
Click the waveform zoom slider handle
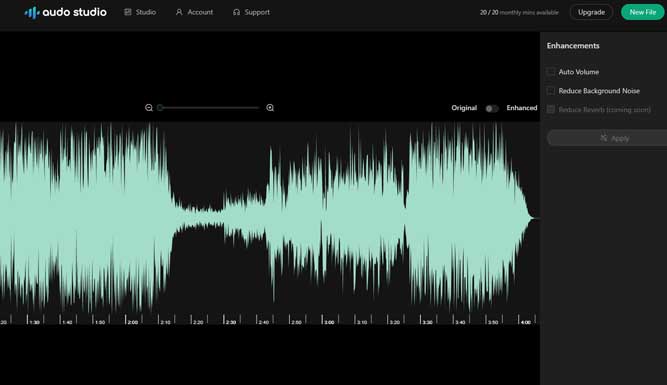(160, 108)
